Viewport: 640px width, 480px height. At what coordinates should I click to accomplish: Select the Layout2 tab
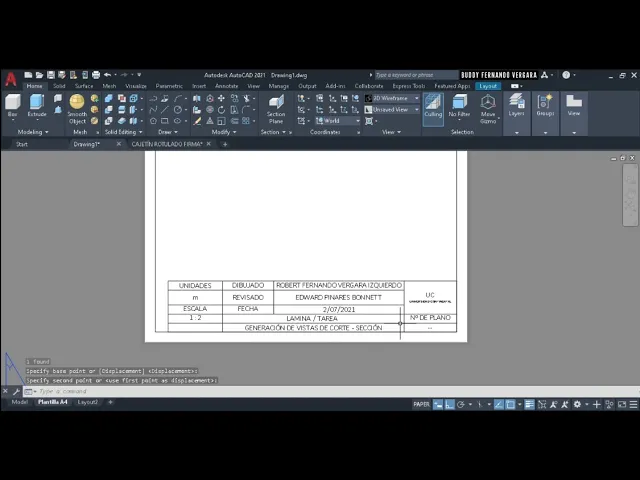tap(88, 402)
